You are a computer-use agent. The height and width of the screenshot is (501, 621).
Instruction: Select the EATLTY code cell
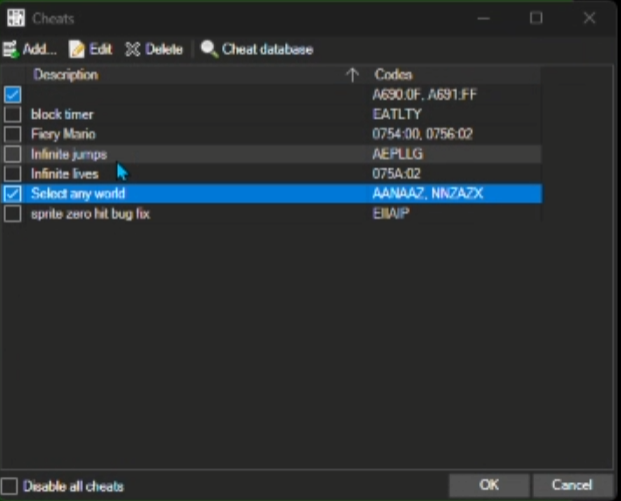point(397,114)
